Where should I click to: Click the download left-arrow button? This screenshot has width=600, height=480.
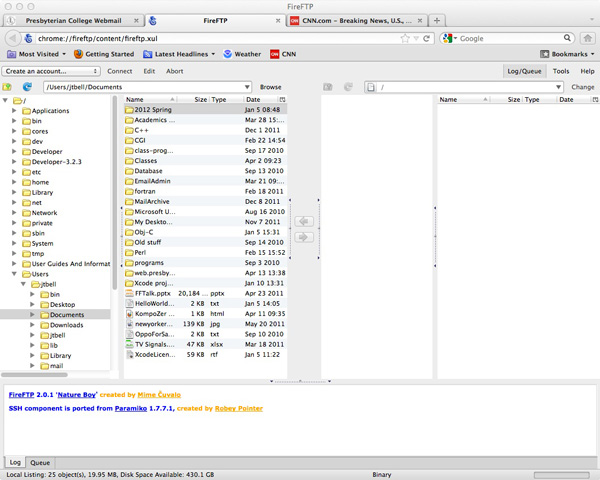coord(305,220)
